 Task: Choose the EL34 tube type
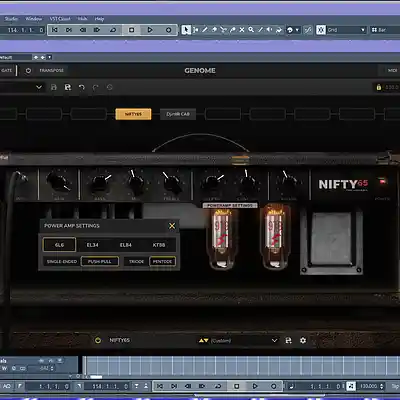[92, 245]
